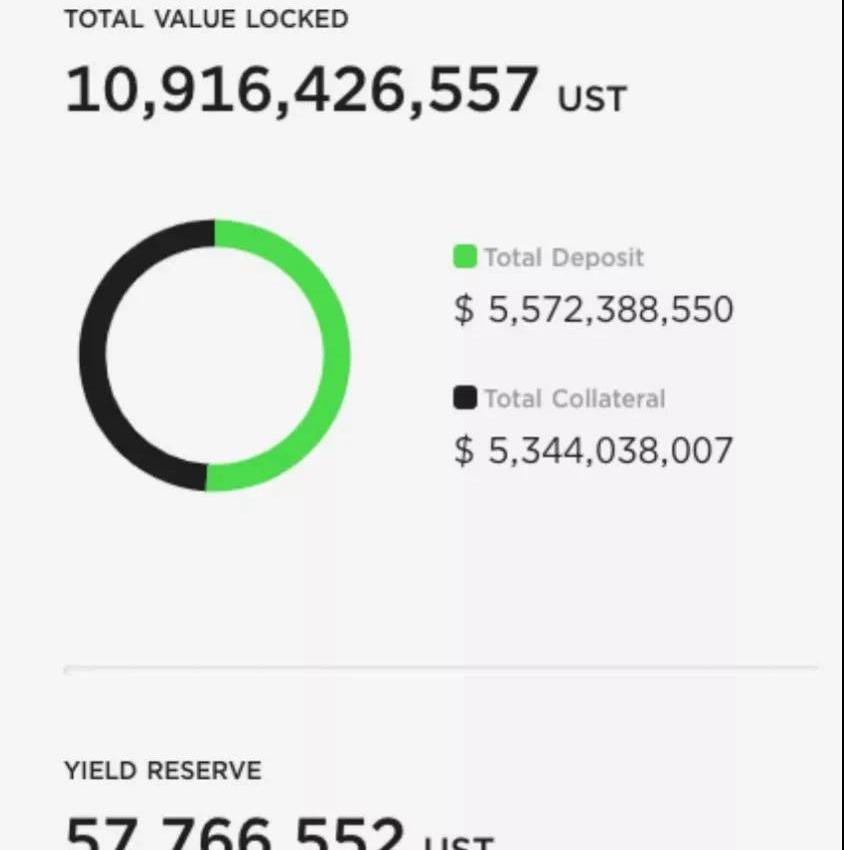
Task: Click the black Total Collateral legend swatch
Action: tap(465, 398)
